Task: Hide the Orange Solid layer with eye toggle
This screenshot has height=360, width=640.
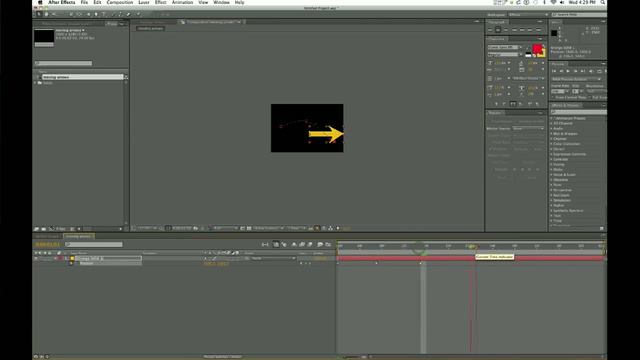Action: (36, 258)
